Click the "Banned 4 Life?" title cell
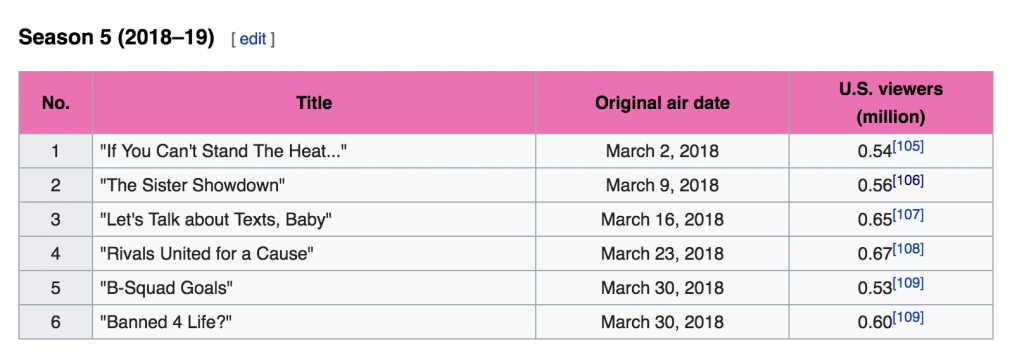This screenshot has height=363, width=1024. pos(314,321)
